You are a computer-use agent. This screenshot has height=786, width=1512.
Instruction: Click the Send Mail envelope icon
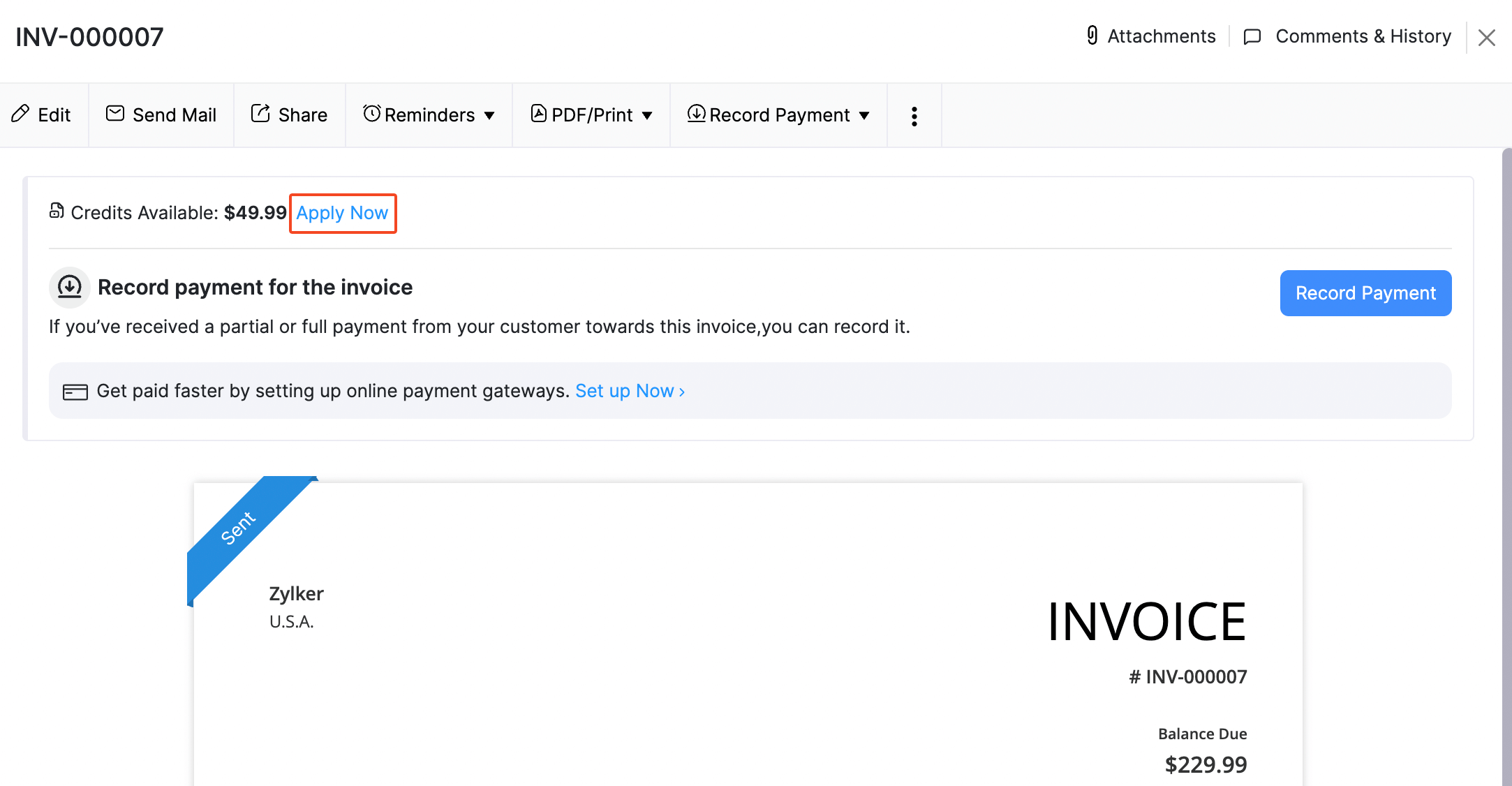click(114, 114)
